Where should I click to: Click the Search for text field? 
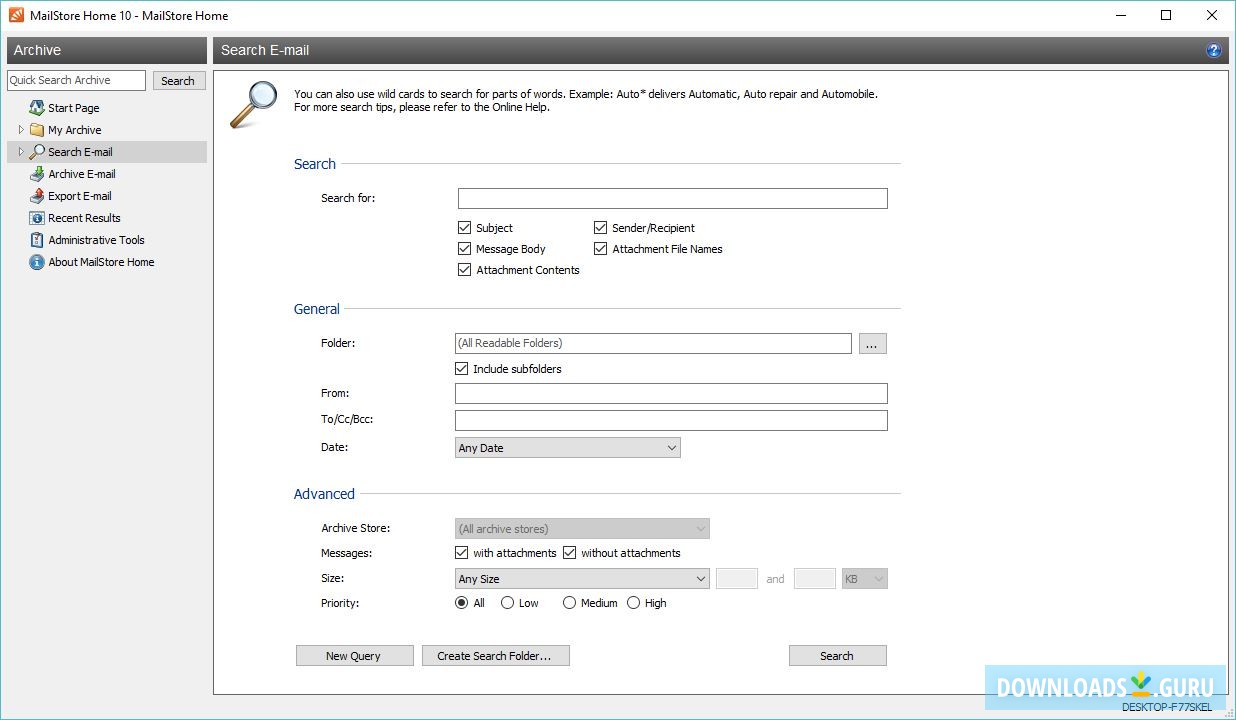[x=672, y=198]
